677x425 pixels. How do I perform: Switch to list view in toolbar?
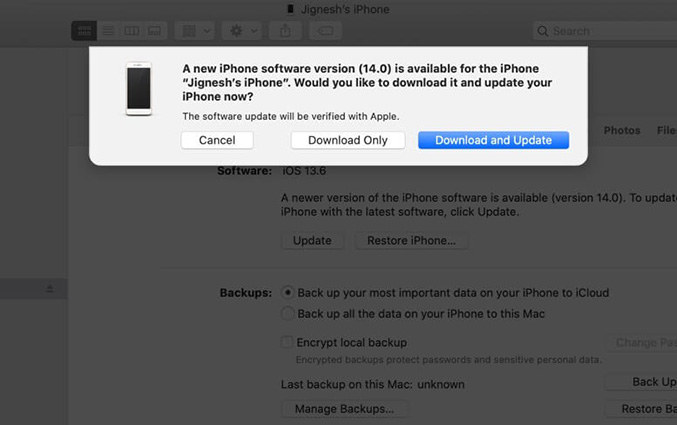[108, 31]
